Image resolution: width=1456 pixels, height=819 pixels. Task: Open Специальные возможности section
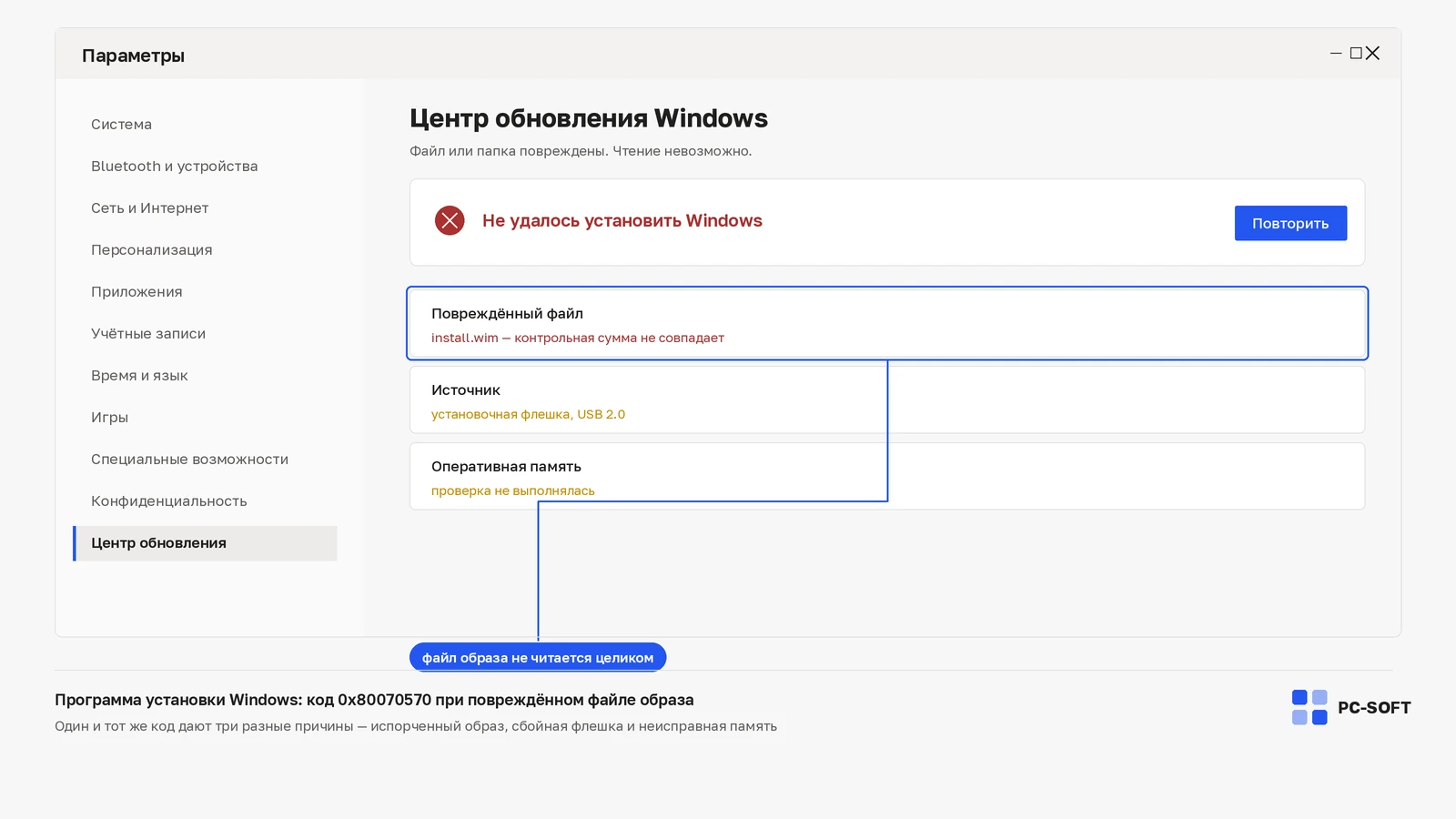[189, 460]
